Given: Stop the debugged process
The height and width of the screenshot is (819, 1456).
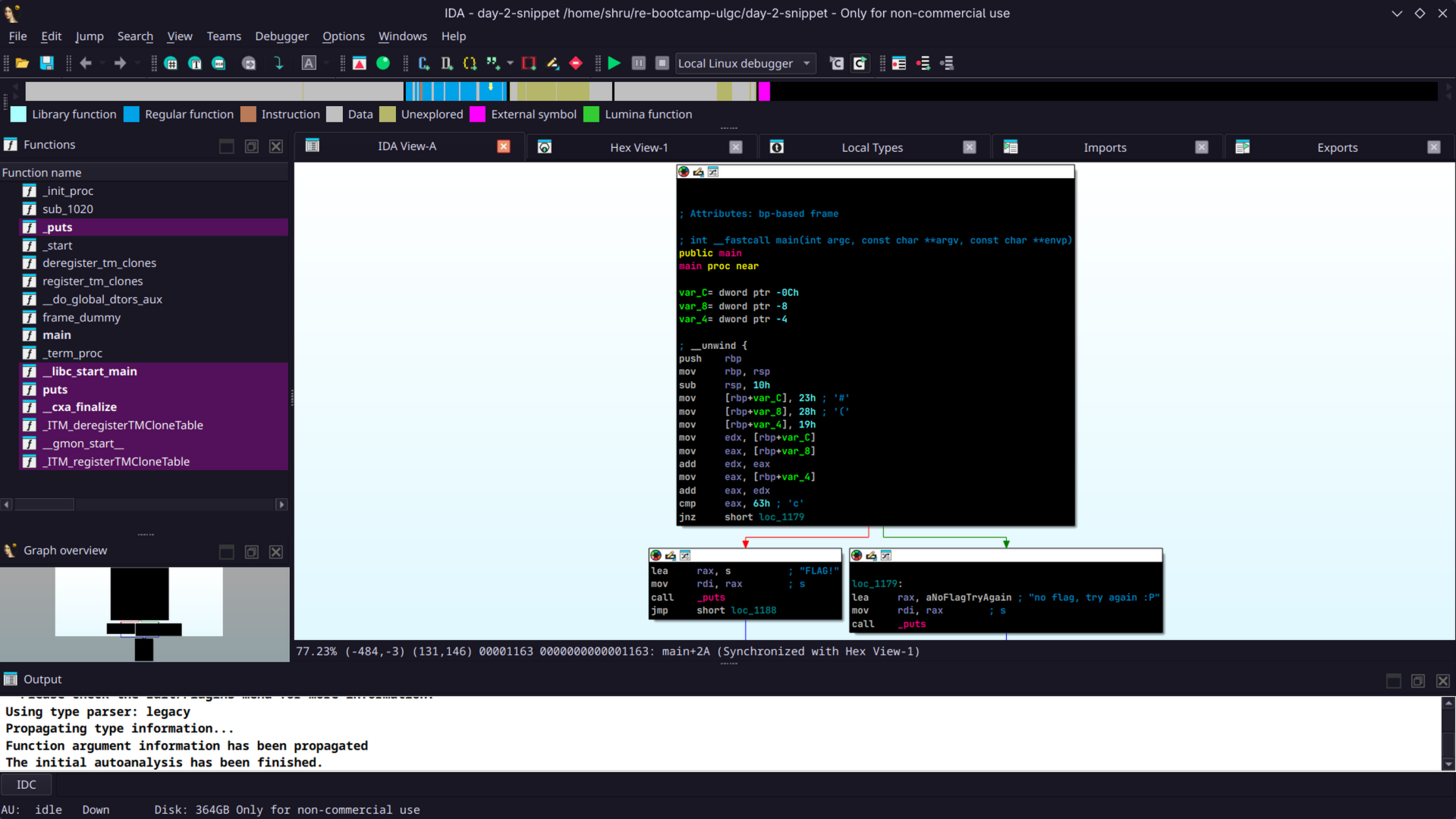Looking at the screenshot, I should (x=662, y=64).
